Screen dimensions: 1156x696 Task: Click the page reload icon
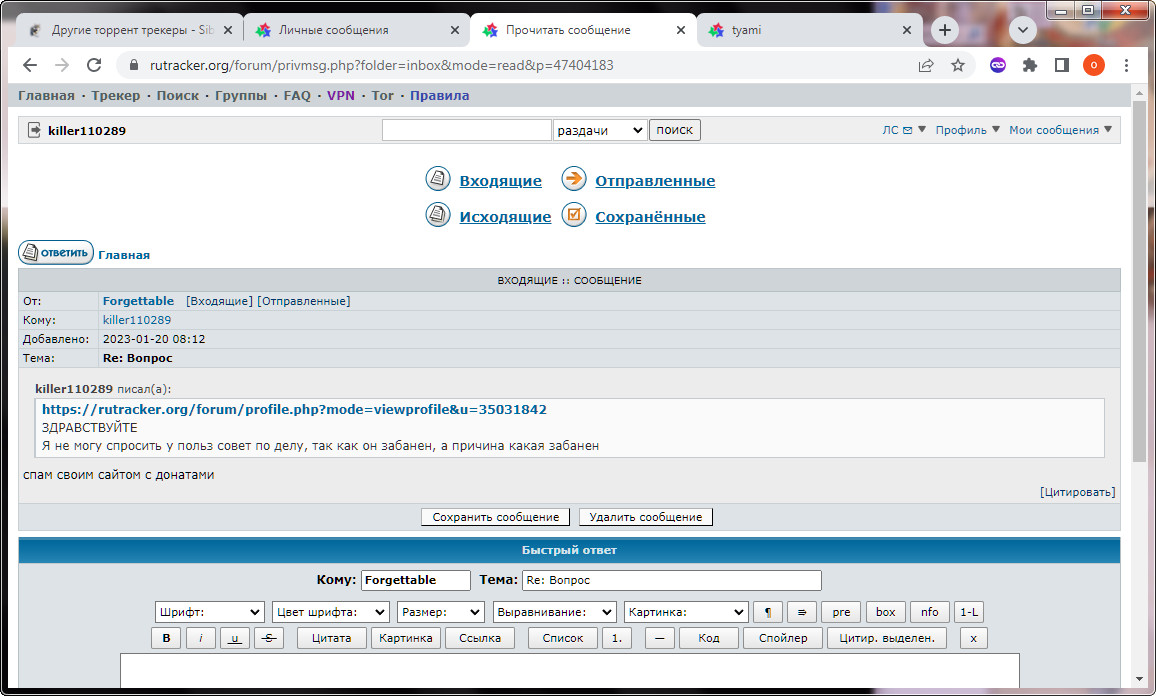point(94,65)
